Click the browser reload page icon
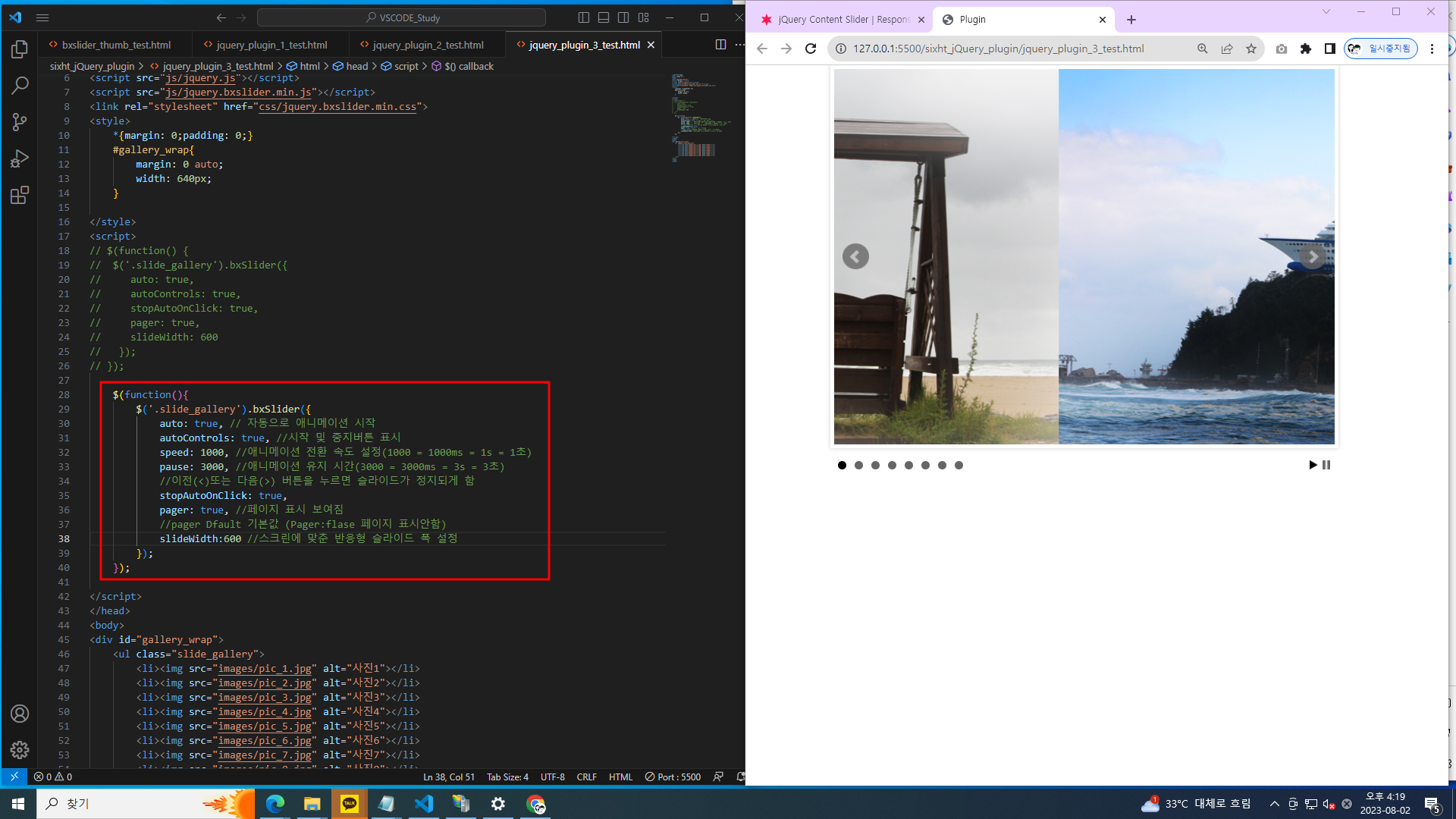This screenshot has height=819, width=1456. 811,49
